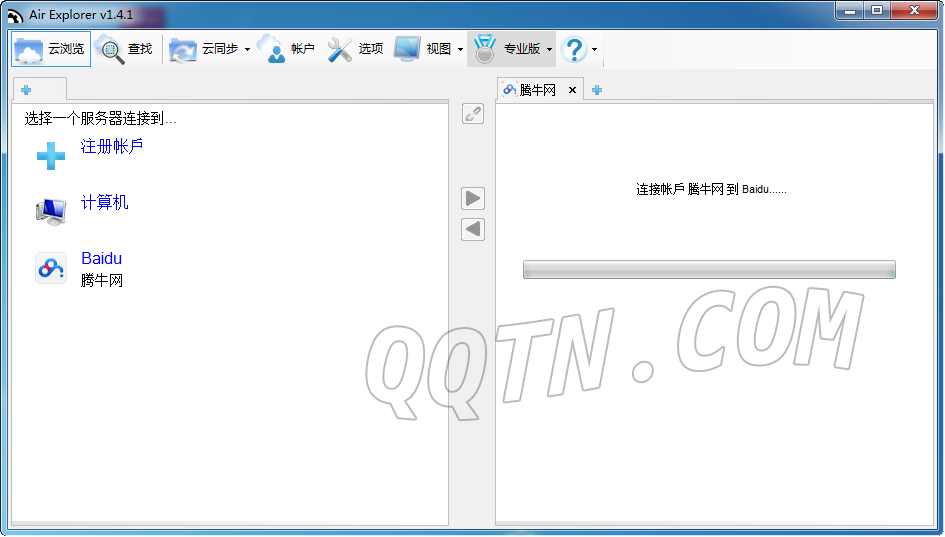Click the Baidu cloud logo icon
945x537 pixels.
51,268
